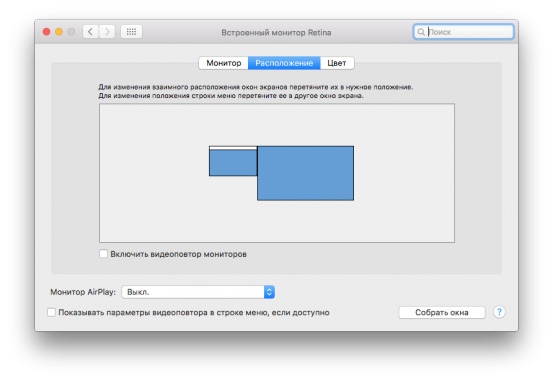Minimize the window with the yellow button
The height and width of the screenshot is (381, 553).
tap(59, 32)
